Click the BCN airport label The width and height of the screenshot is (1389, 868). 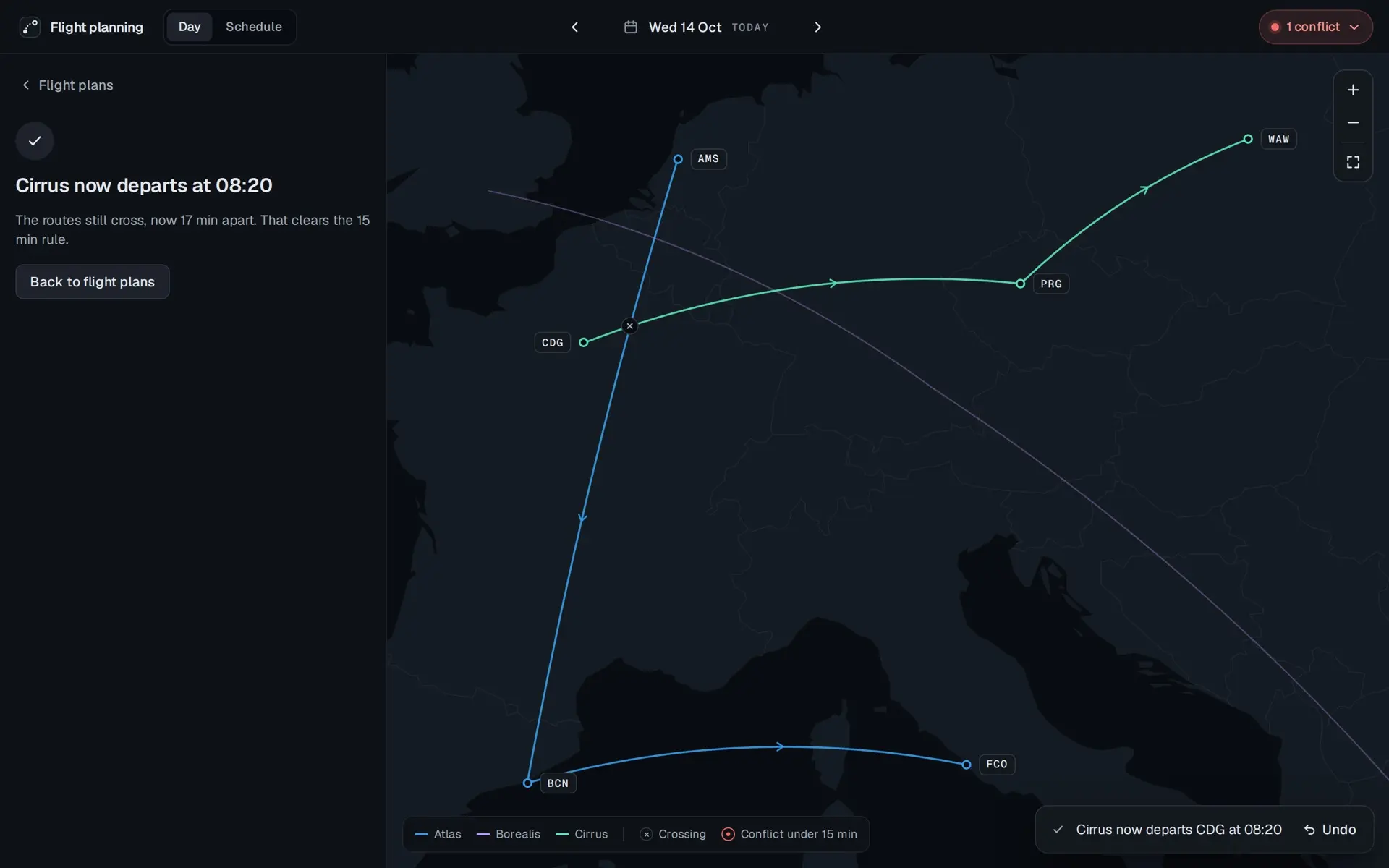[558, 783]
